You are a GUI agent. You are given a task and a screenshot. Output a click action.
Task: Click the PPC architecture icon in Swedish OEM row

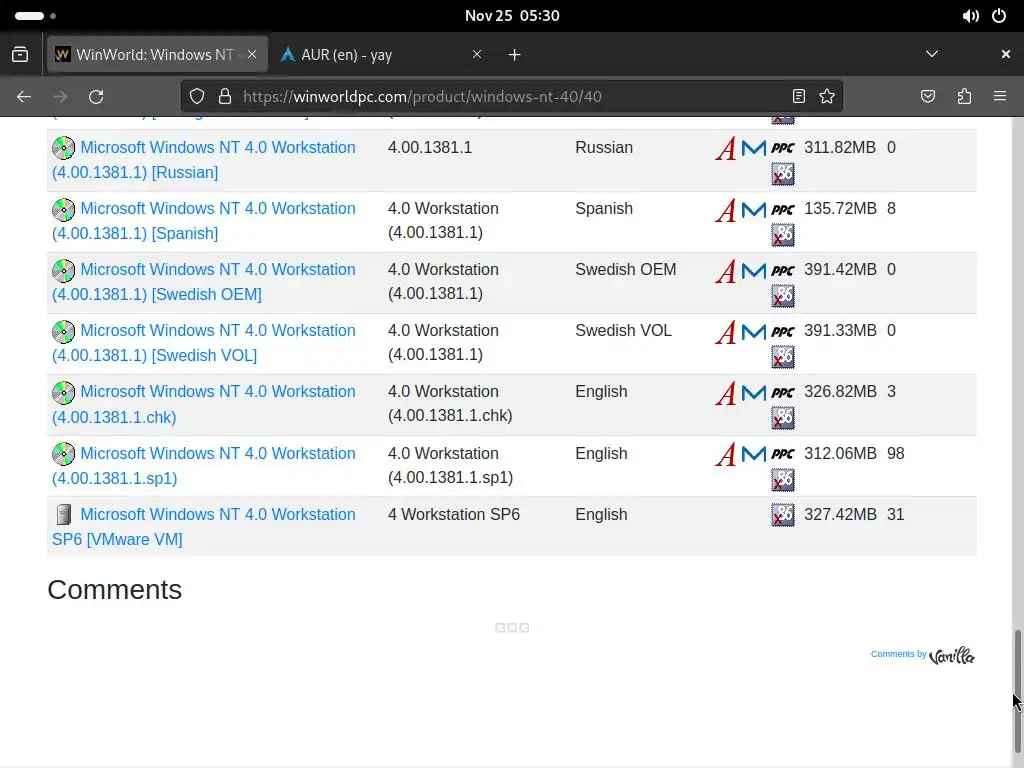click(x=782, y=271)
